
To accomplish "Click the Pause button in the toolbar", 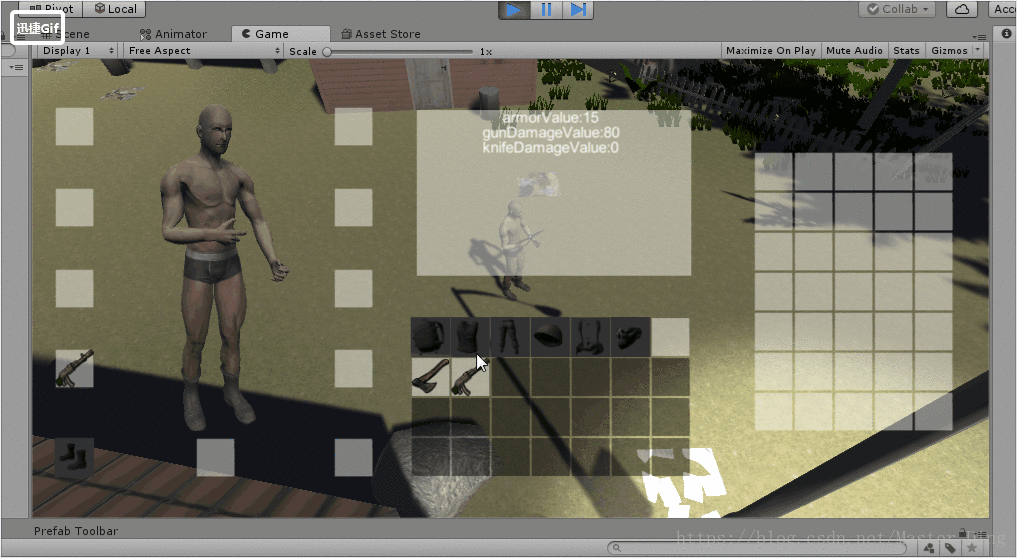I will 546,10.
